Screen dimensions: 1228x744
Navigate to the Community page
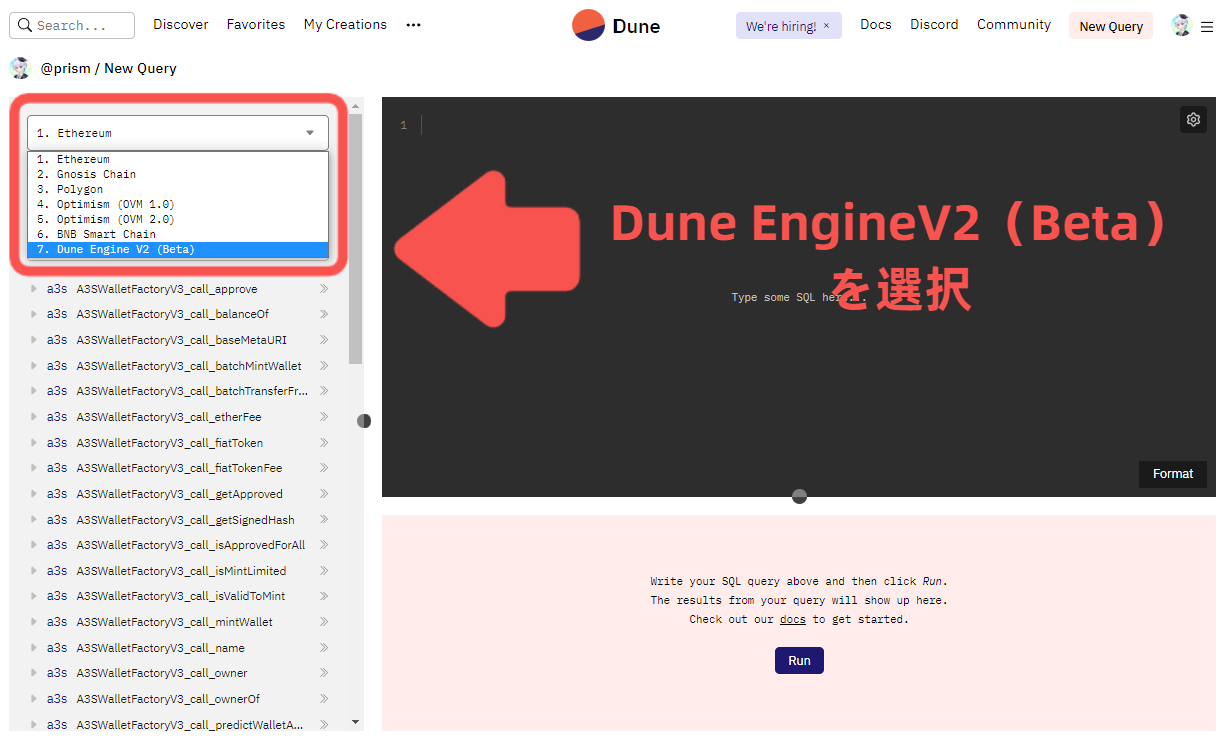coord(1014,24)
